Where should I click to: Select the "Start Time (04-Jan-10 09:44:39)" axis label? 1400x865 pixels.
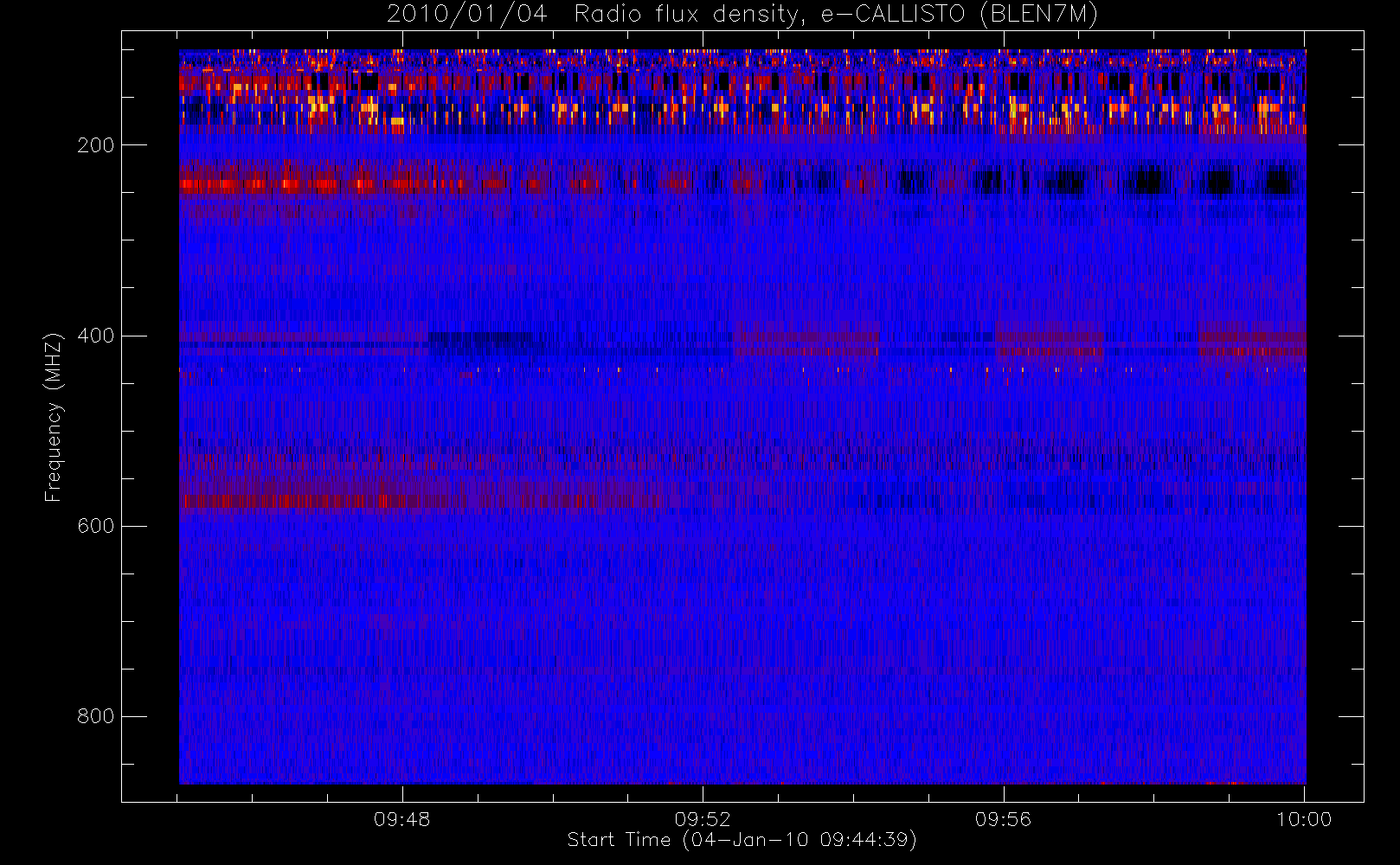pyautogui.click(x=742, y=840)
